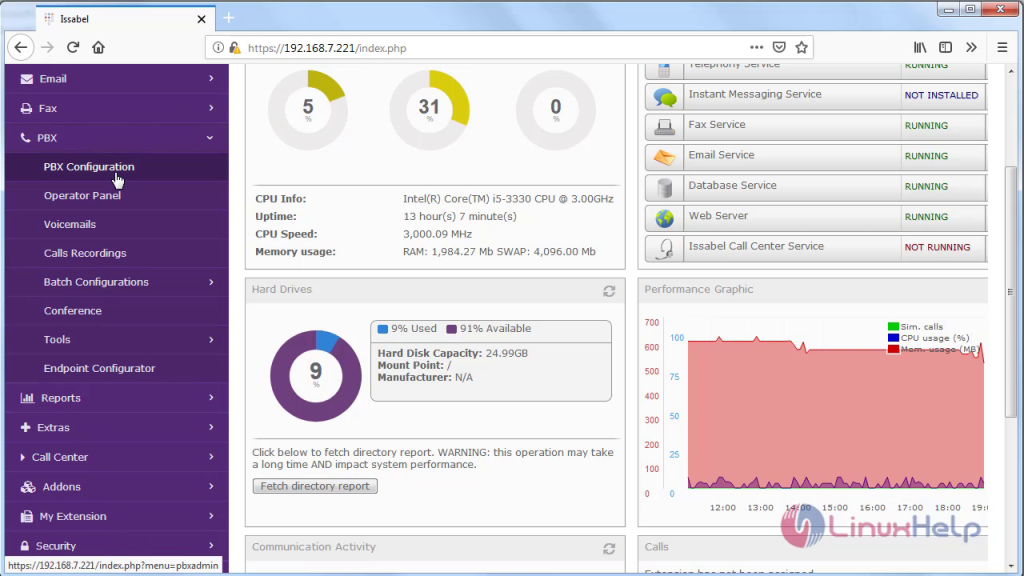Click RUNNING status for Fax Service
1024x576 pixels.
pos(926,125)
